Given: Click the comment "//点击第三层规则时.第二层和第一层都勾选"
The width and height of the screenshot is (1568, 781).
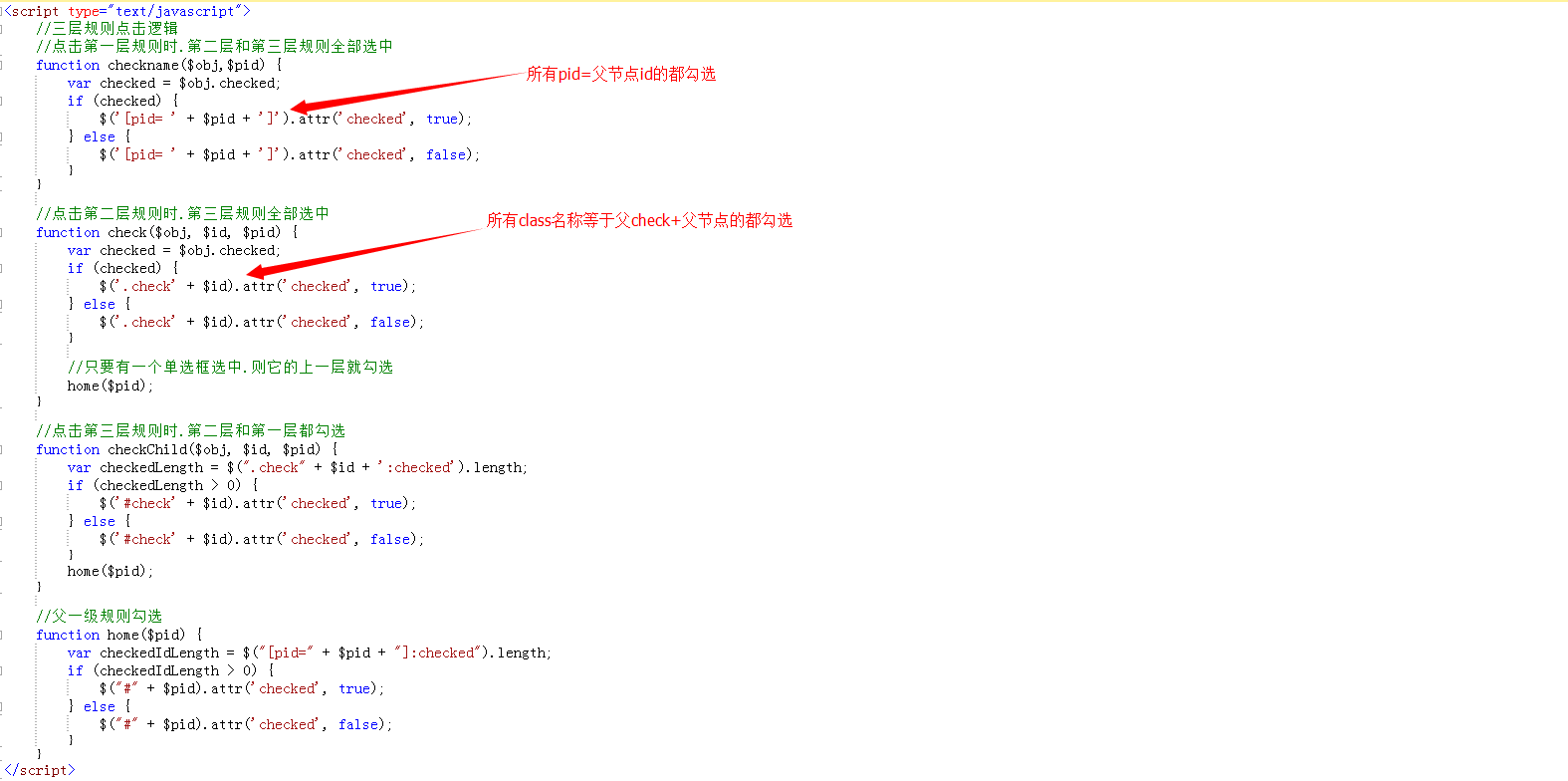Looking at the screenshot, I should click(x=190, y=431).
